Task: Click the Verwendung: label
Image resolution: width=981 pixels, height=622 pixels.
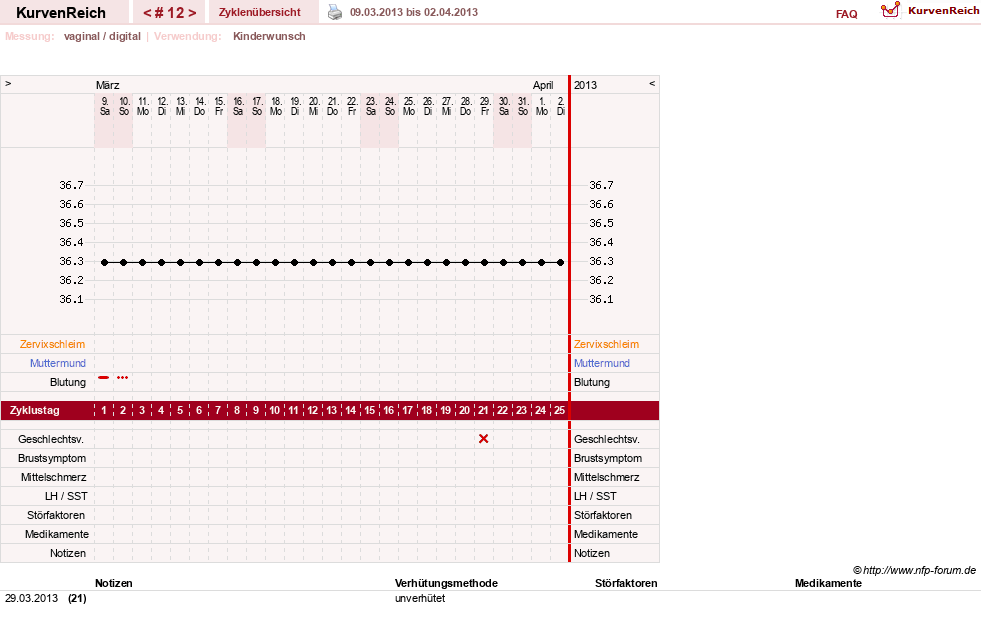Action: [188, 36]
